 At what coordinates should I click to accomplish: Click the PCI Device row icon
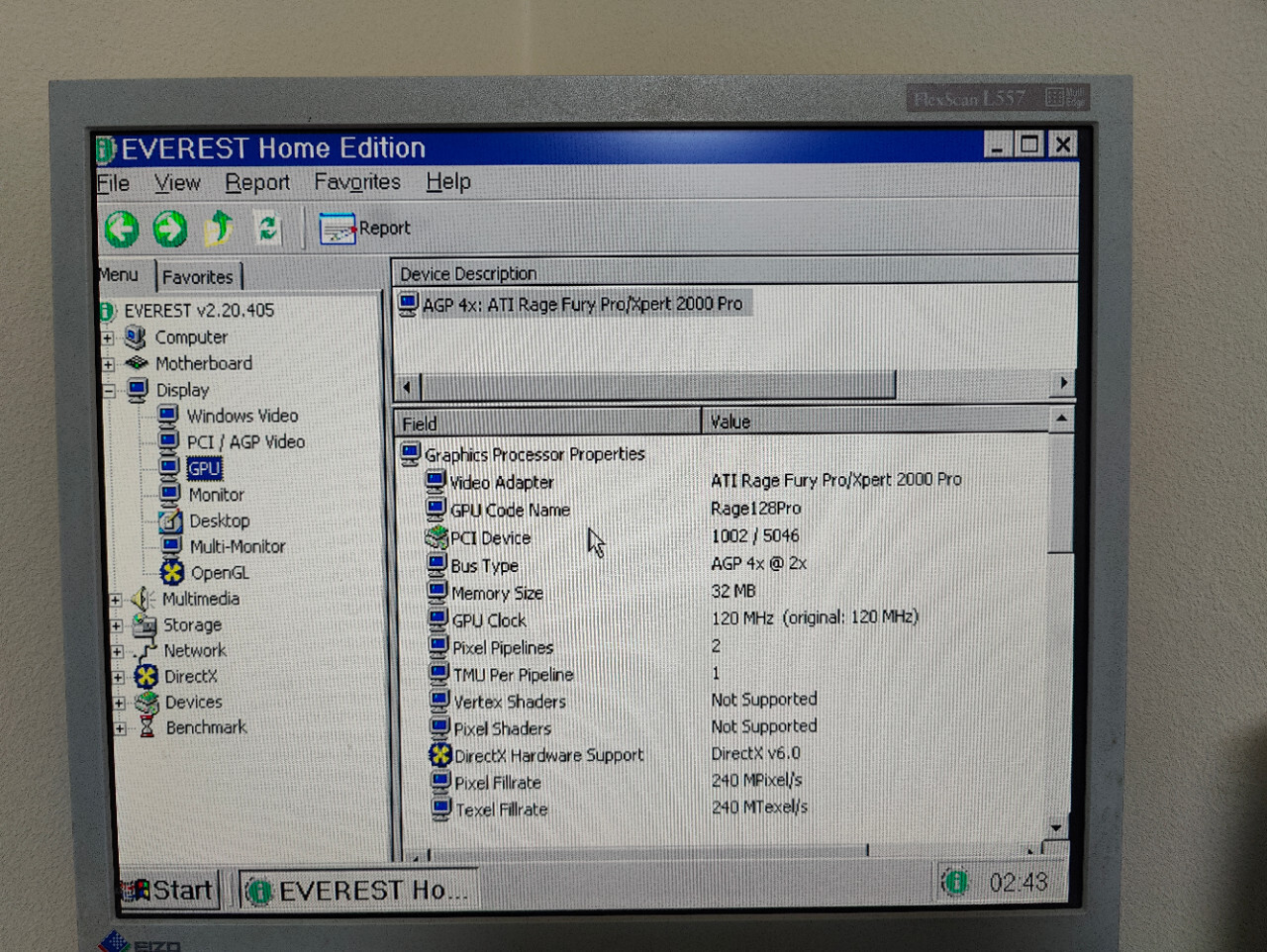(437, 537)
